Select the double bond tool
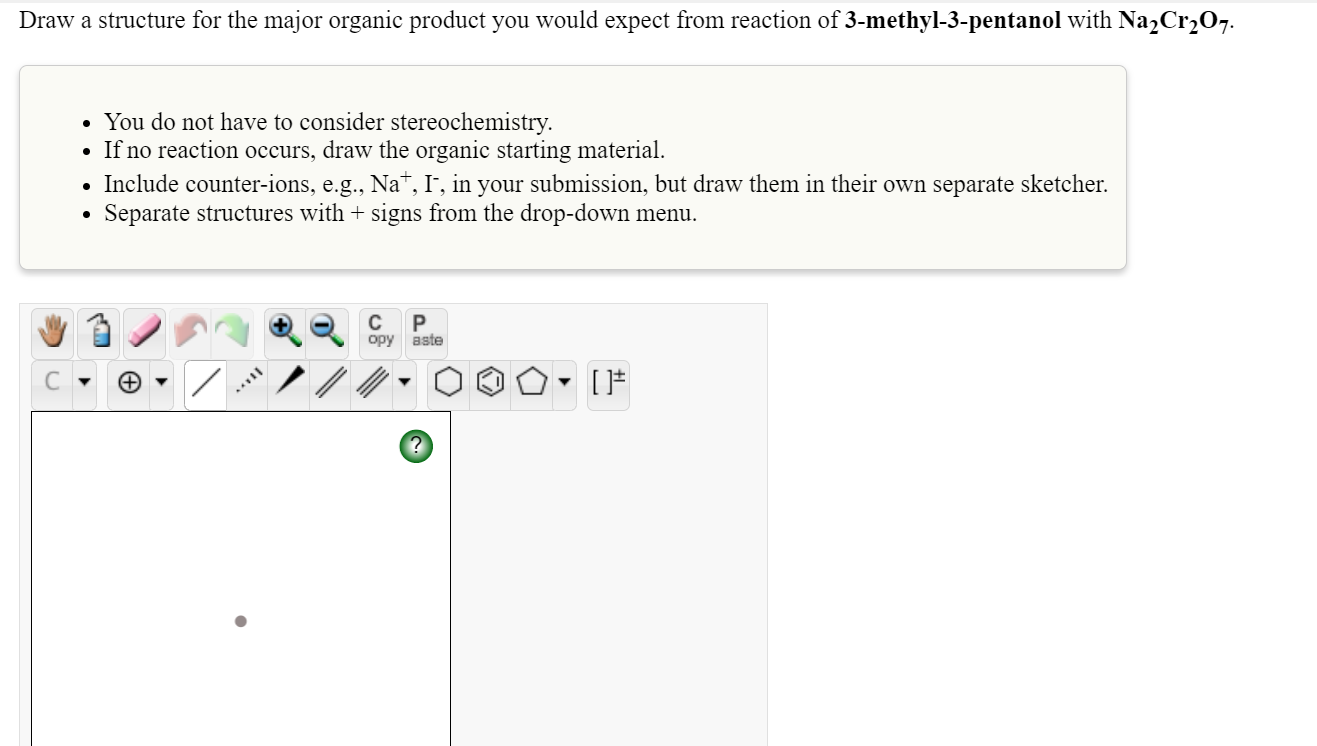The height and width of the screenshot is (746, 1317). 328,383
